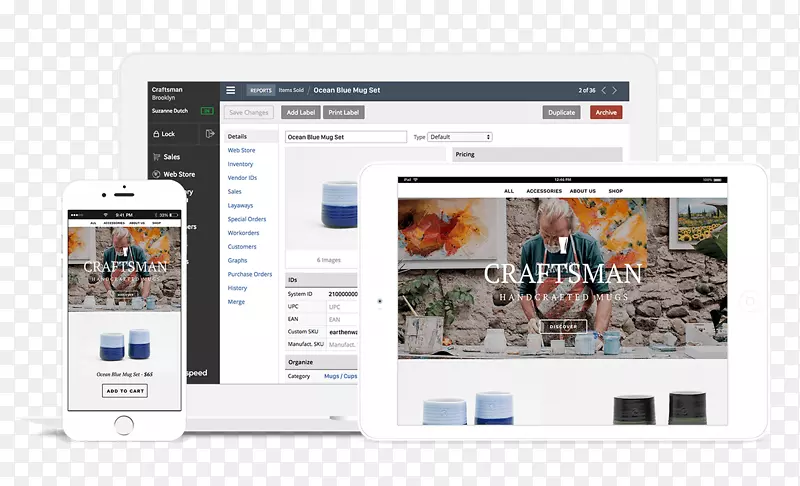The width and height of the screenshot is (800, 486).
Task: Click the EAN input field
Action: click(x=342, y=320)
